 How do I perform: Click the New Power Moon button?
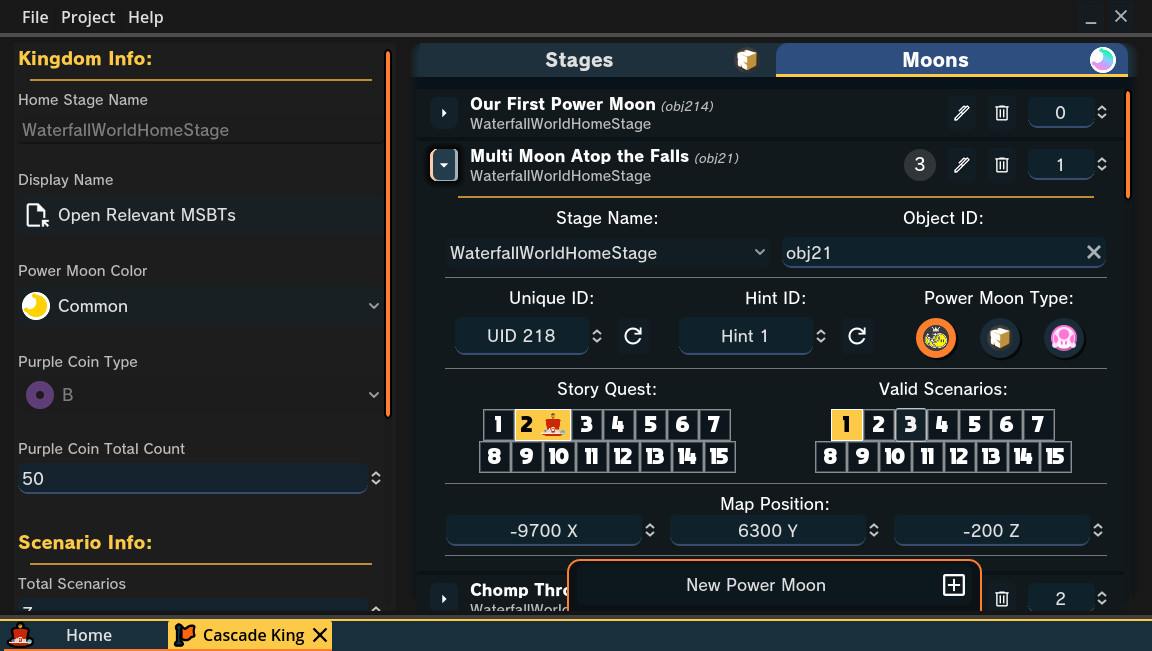click(775, 585)
